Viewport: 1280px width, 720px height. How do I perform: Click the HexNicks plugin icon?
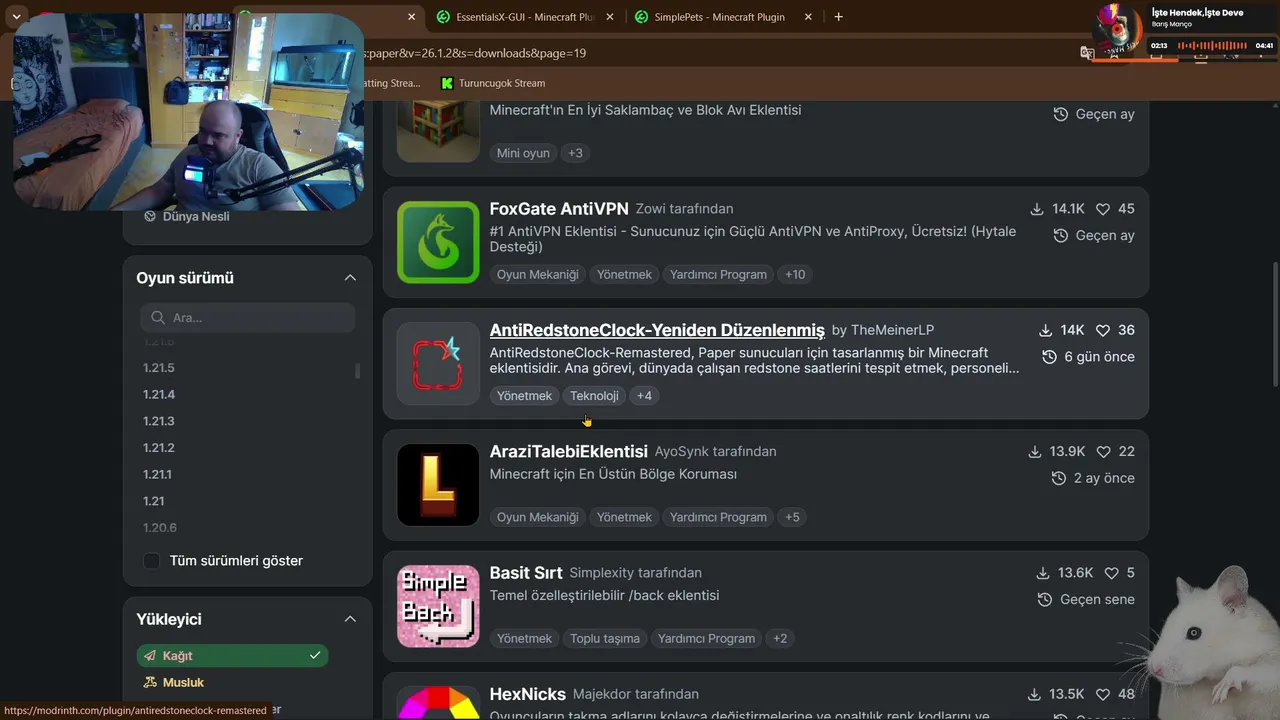pyautogui.click(x=438, y=703)
